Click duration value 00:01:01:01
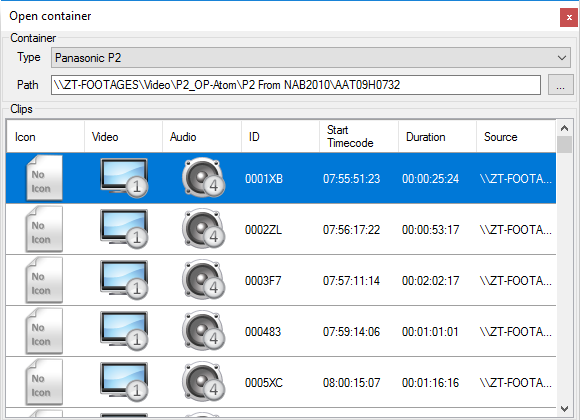 (x=430, y=332)
